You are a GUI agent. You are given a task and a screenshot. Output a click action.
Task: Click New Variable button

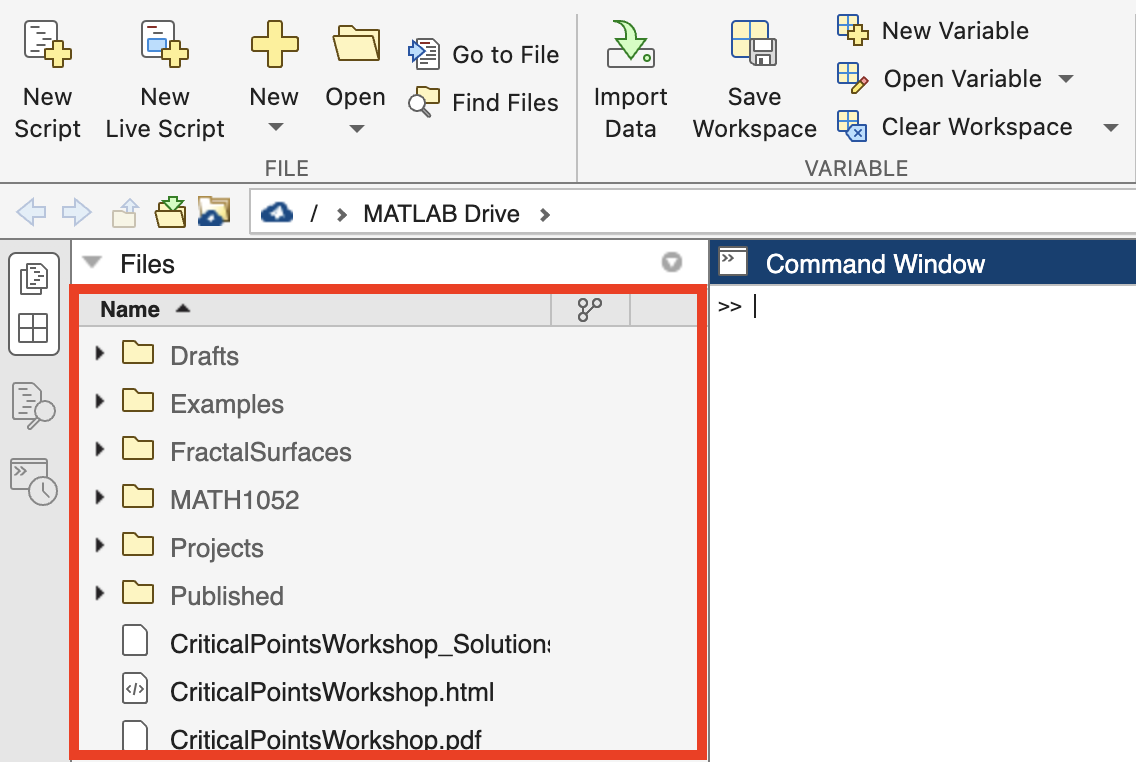933,30
